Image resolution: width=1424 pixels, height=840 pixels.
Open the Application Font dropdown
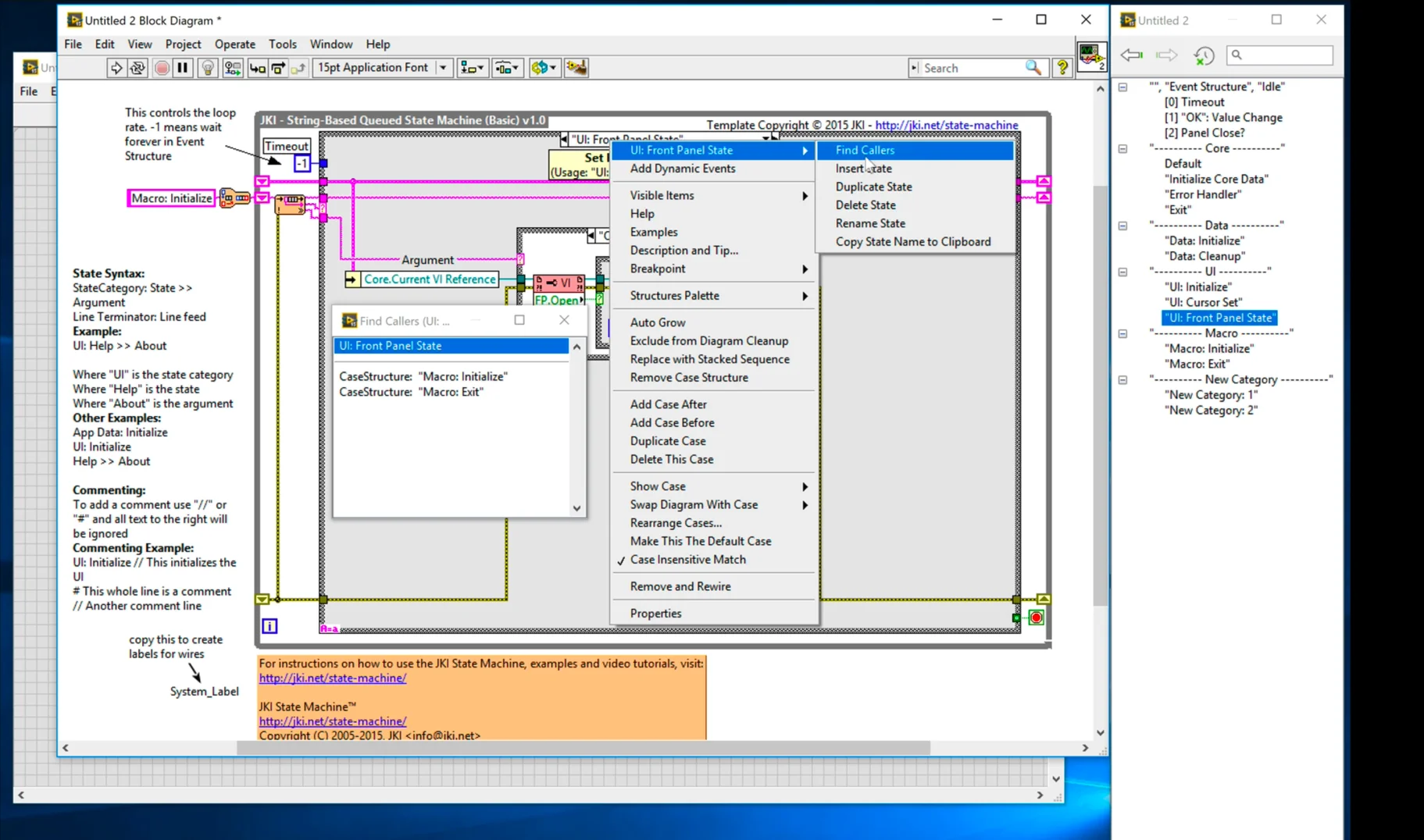pos(443,68)
